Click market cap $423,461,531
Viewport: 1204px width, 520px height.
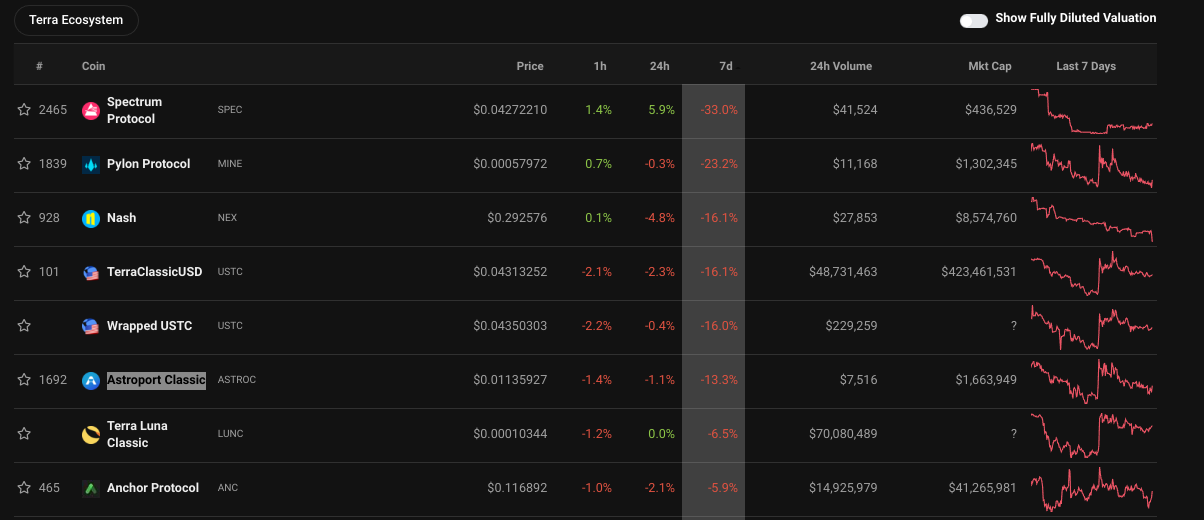coord(979,272)
